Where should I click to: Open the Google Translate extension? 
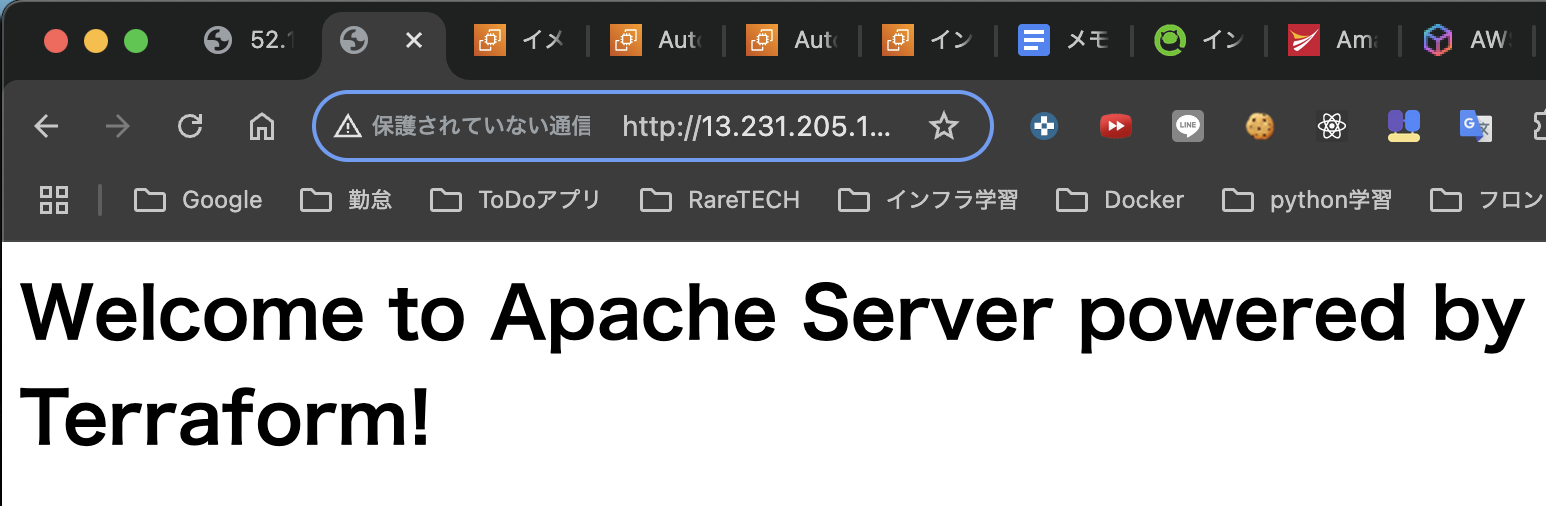click(x=1476, y=126)
